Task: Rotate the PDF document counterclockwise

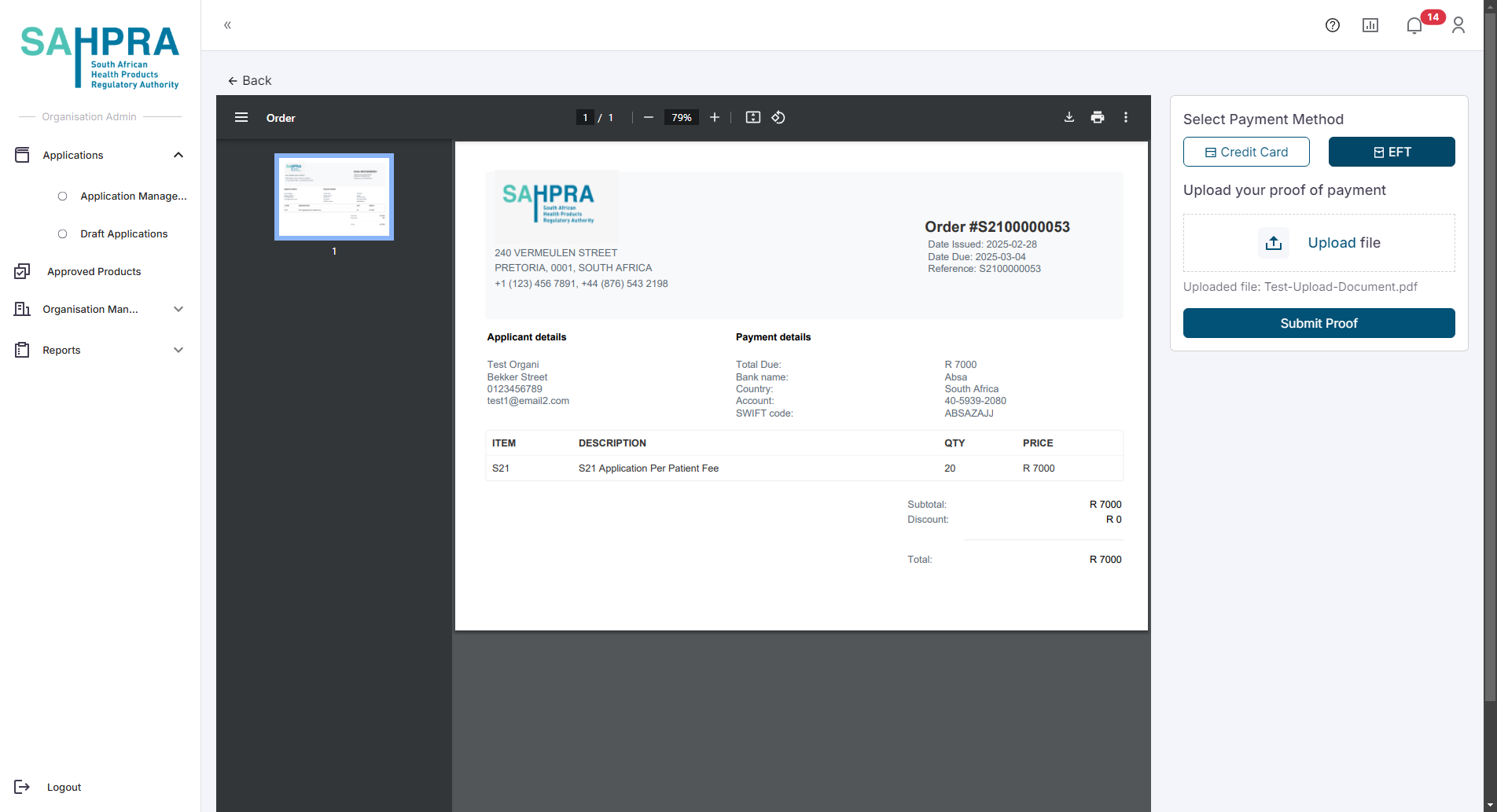Action: [x=778, y=117]
